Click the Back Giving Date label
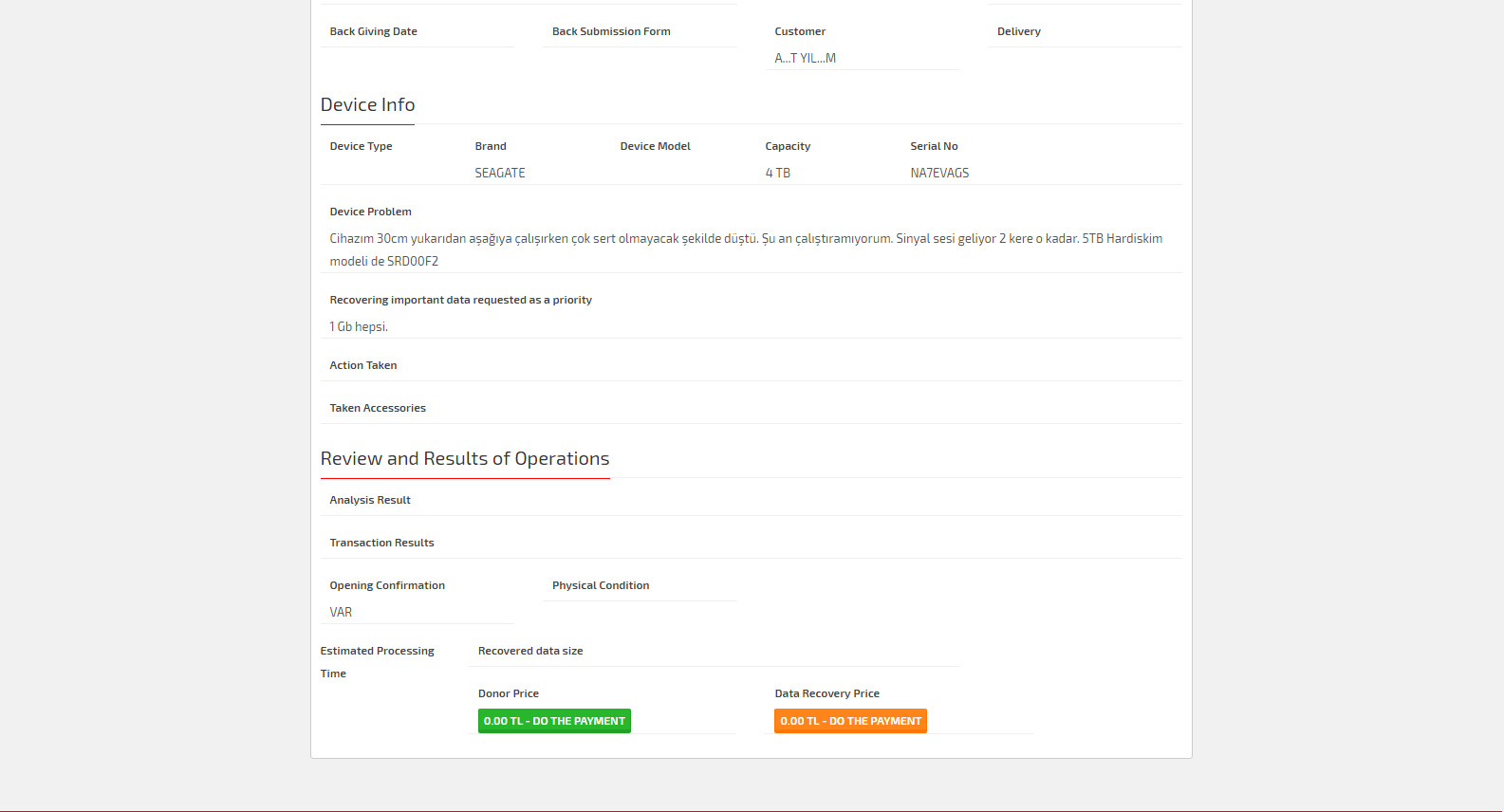Image resolution: width=1504 pixels, height=812 pixels. point(373,31)
